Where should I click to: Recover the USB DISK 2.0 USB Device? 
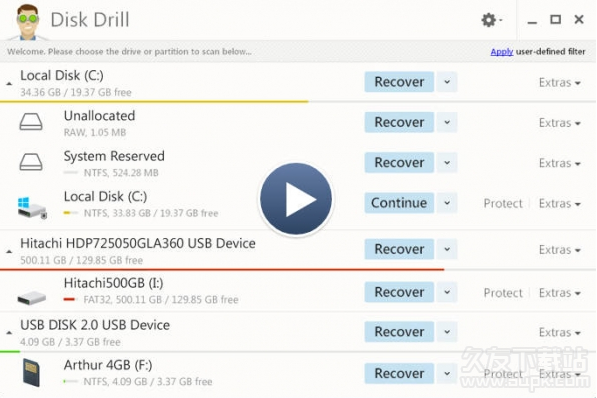[399, 332]
